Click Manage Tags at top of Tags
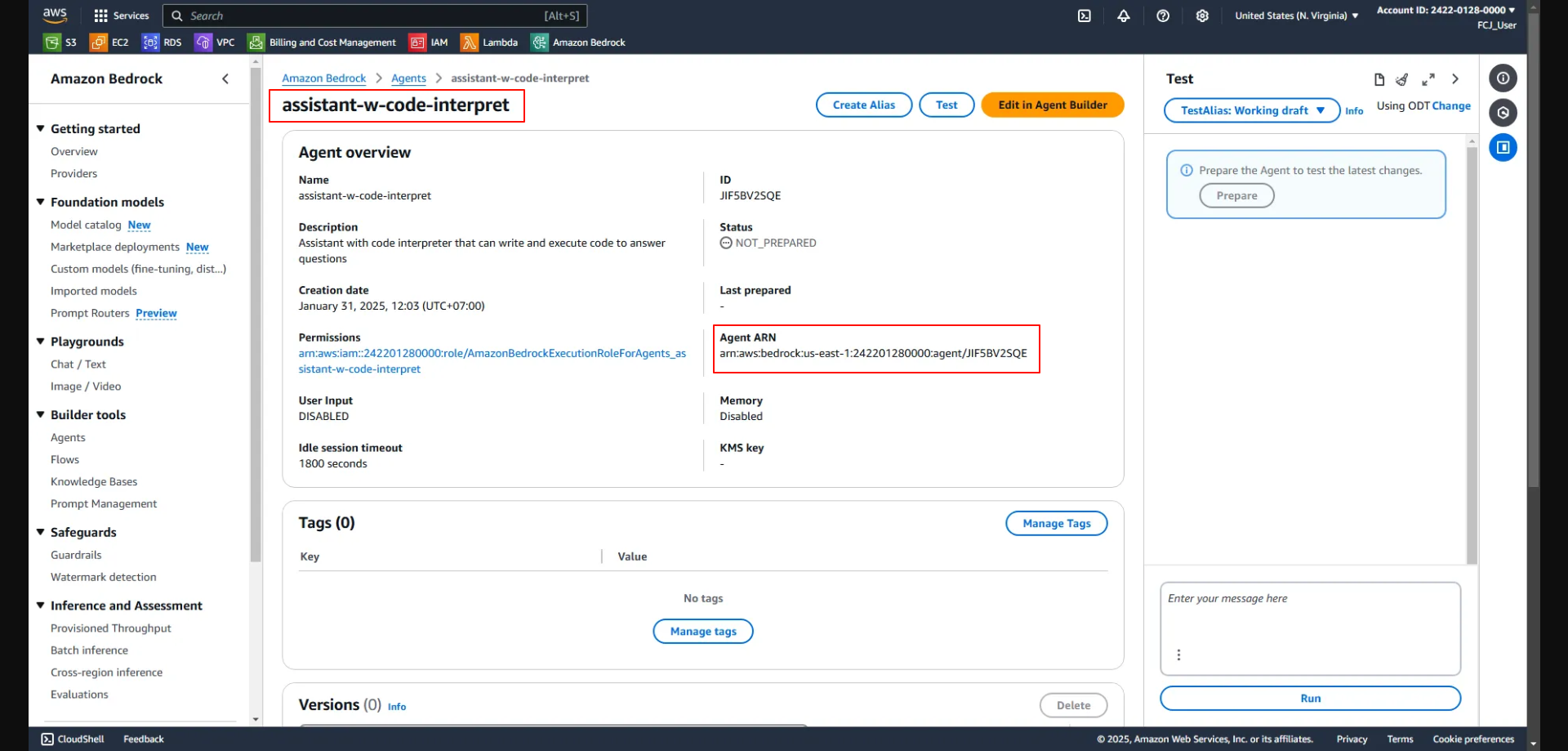The image size is (1568, 751). click(1056, 524)
